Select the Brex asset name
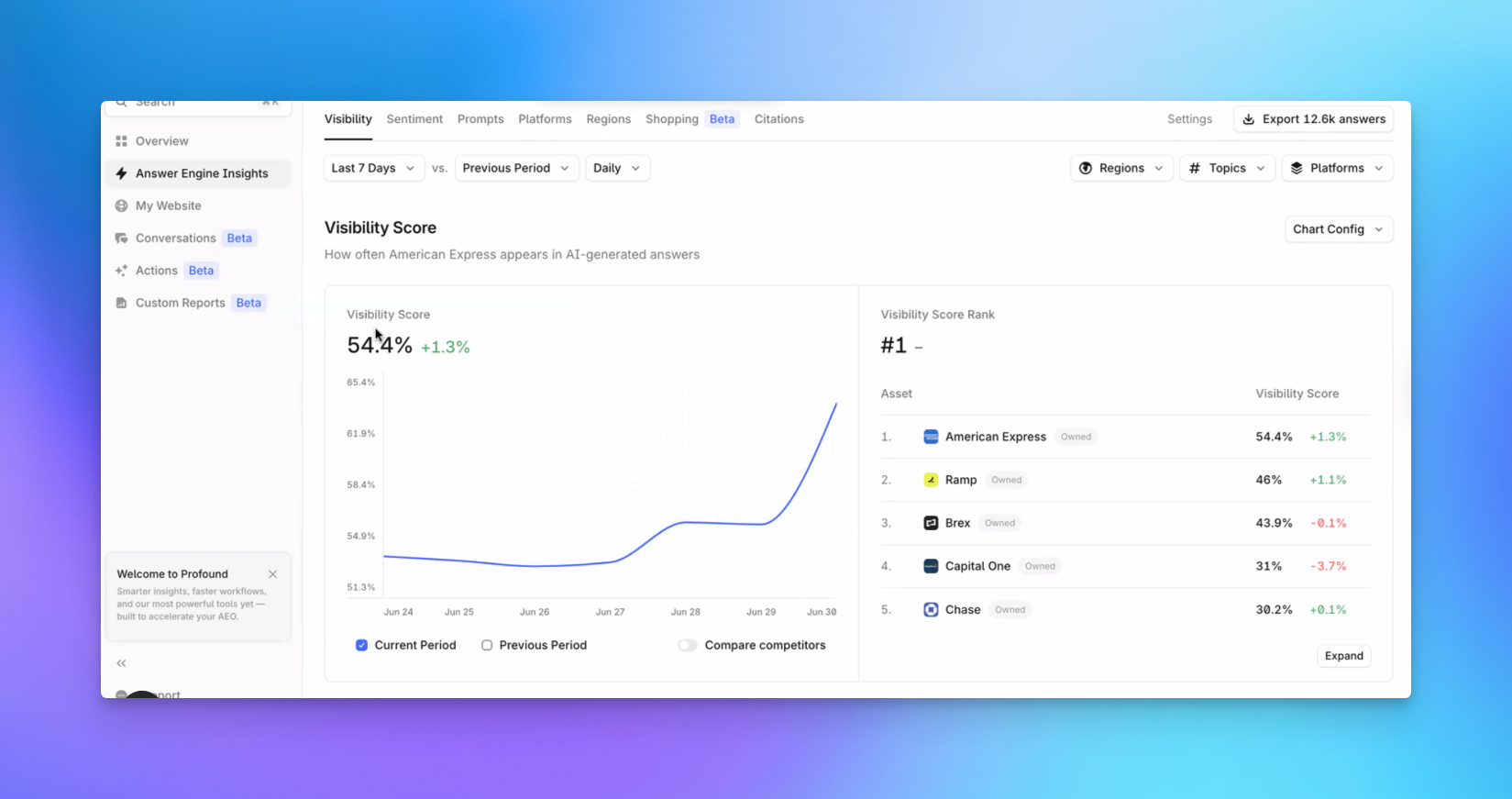Image resolution: width=1512 pixels, height=799 pixels. (x=957, y=523)
